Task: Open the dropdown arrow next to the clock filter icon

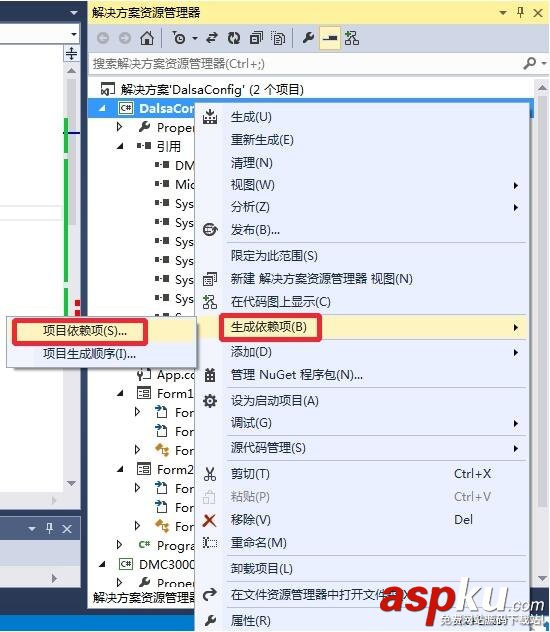Action: click(x=195, y=38)
